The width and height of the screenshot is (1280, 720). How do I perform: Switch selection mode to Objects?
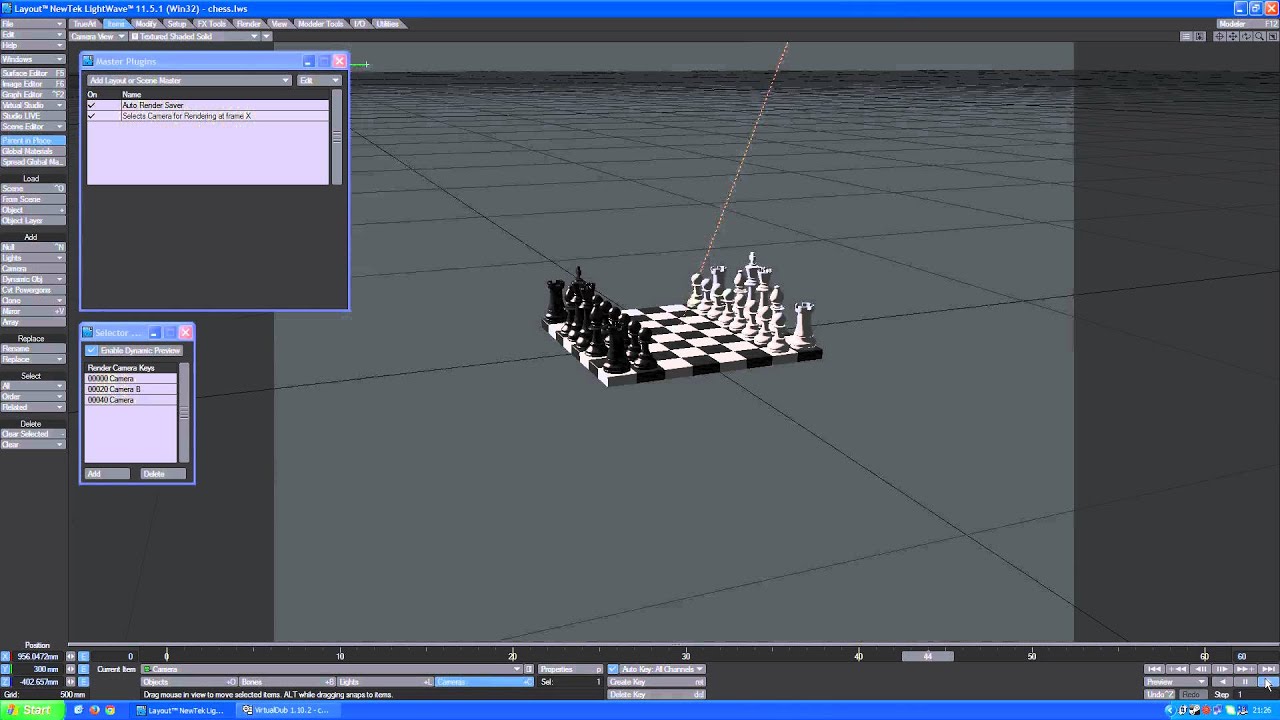[189, 682]
